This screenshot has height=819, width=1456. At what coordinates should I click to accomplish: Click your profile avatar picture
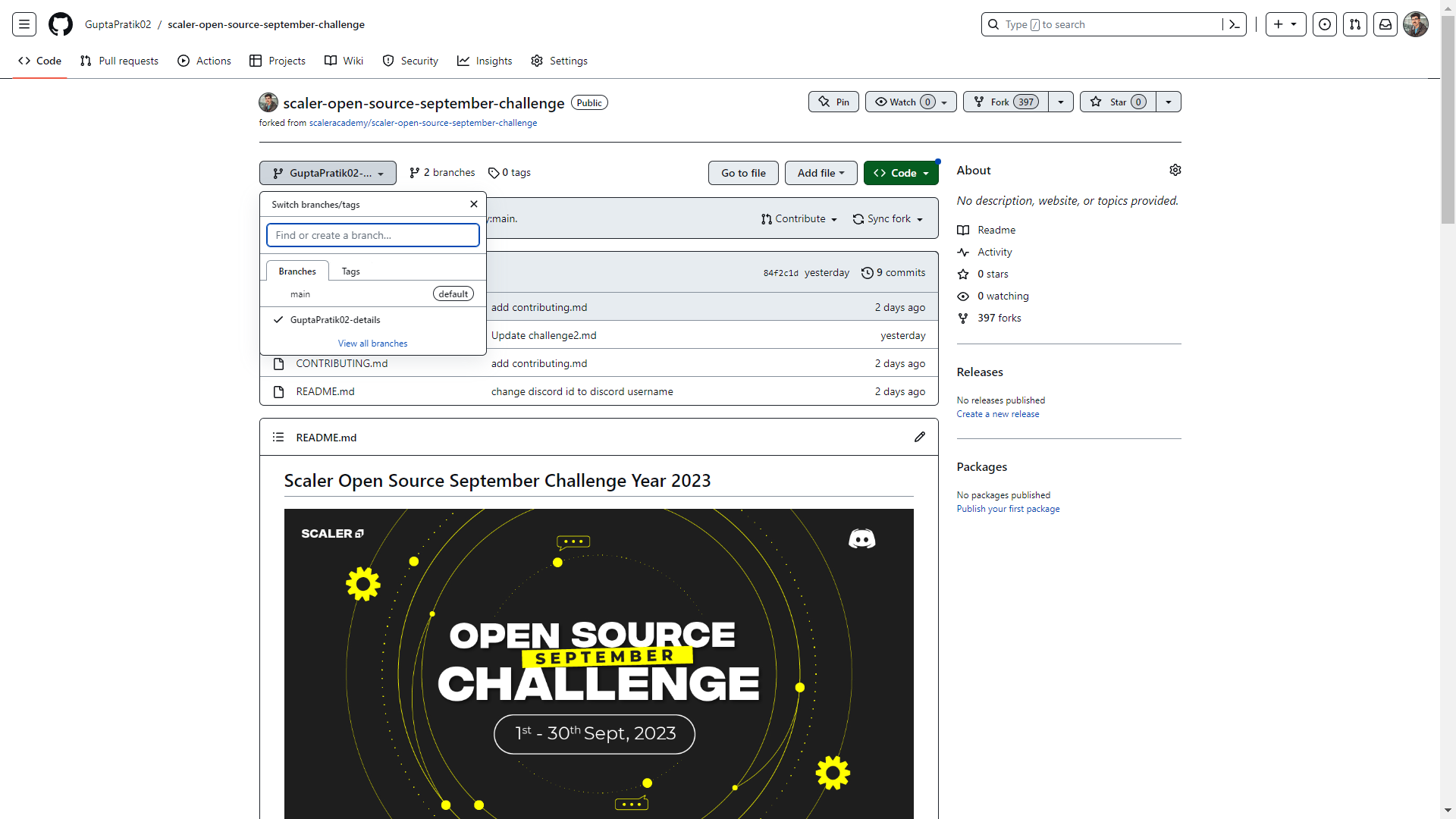coord(1415,24)
